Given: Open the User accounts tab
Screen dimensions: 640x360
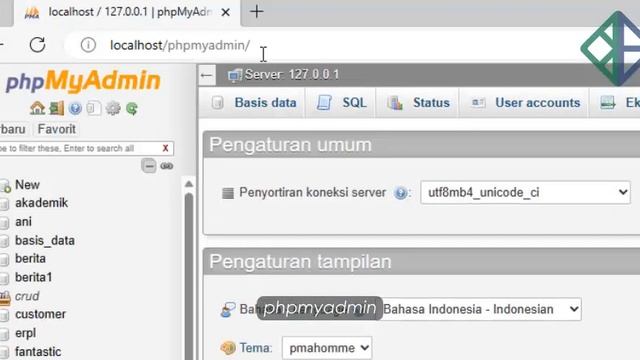Looking at the screenshot, I should pyautogui.click(x=525, y=102).
